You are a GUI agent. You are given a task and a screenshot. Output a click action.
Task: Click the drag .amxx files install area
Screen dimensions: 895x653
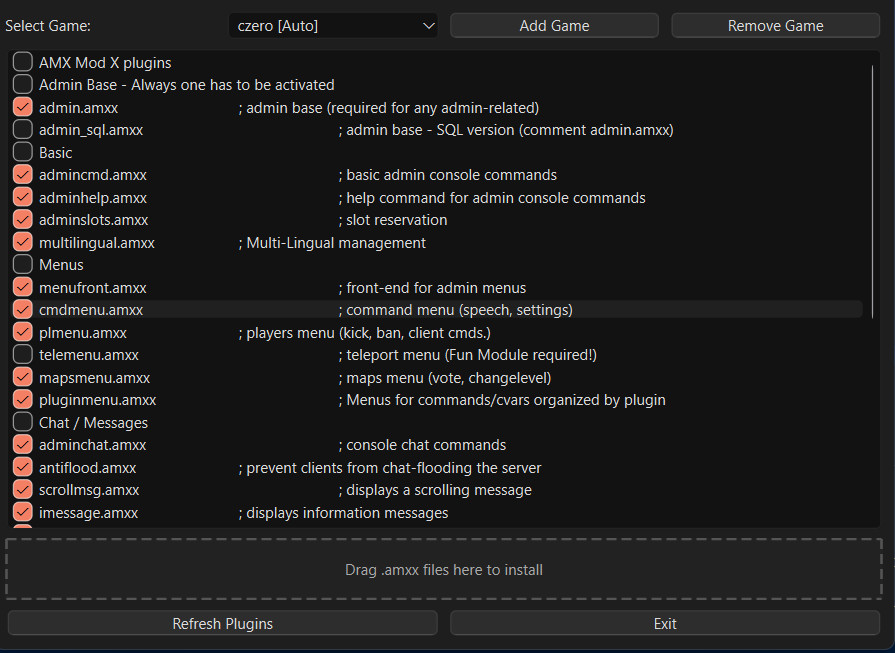coord(444,569)
